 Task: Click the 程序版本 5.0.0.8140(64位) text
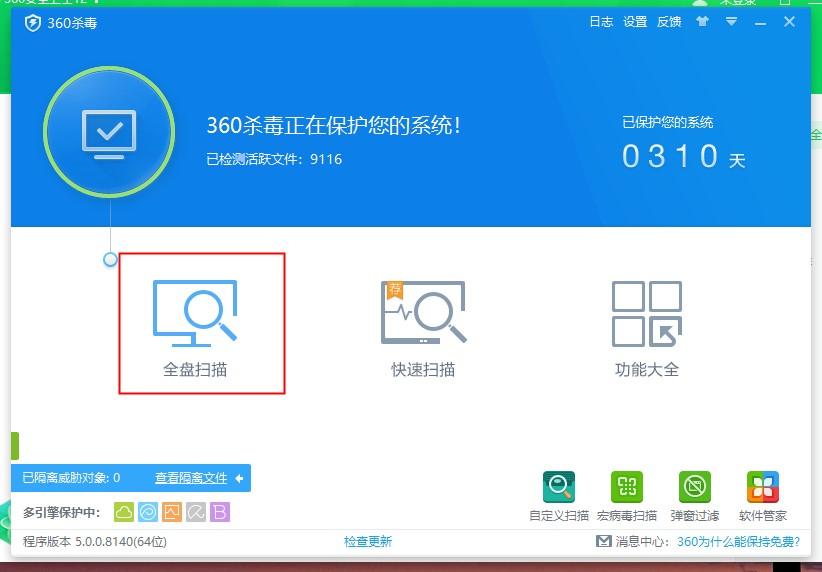coord(95,542)
